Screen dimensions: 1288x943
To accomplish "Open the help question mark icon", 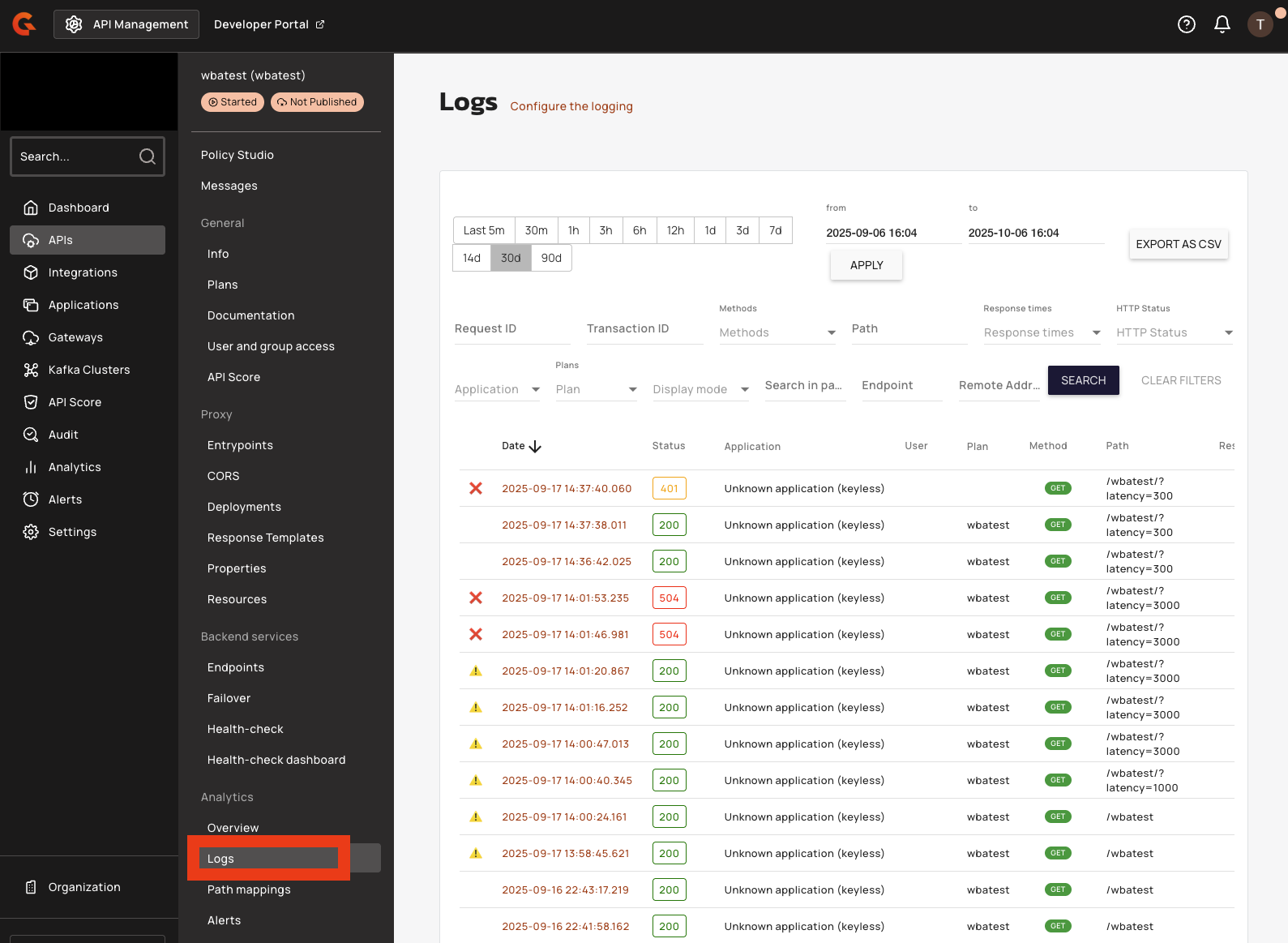I will pos(1186,24).
